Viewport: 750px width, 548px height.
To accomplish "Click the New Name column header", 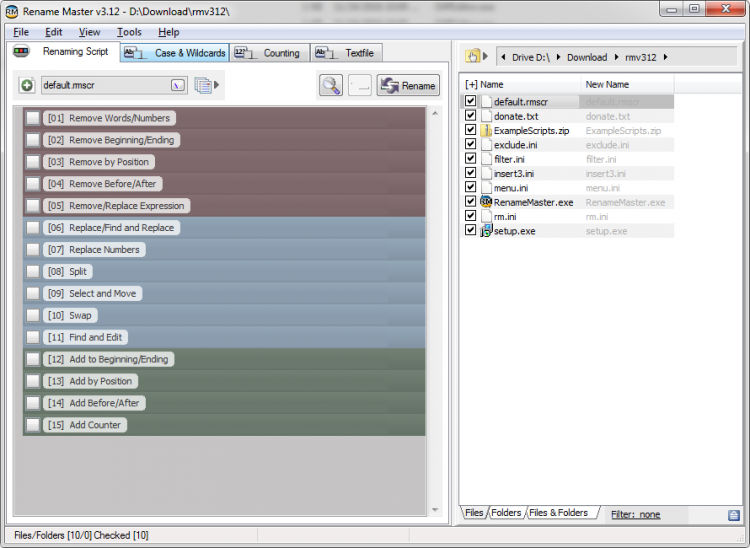I will coord(627,85).
